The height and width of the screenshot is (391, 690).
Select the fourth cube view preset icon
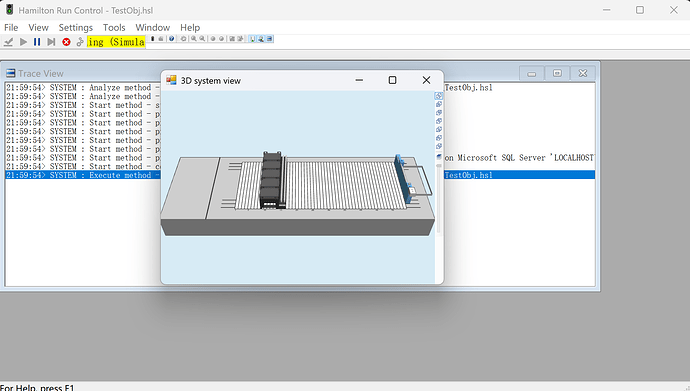click(x=439, y=121)
